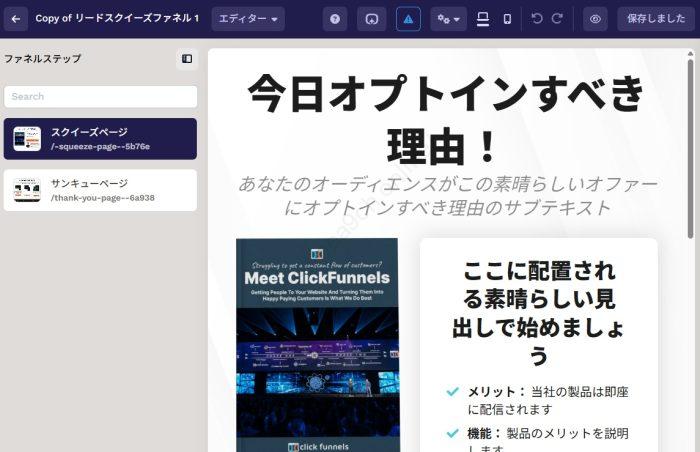700x452 pixels.
Task: Click the funnel steps search field
Action: click(x=100, y=97)
